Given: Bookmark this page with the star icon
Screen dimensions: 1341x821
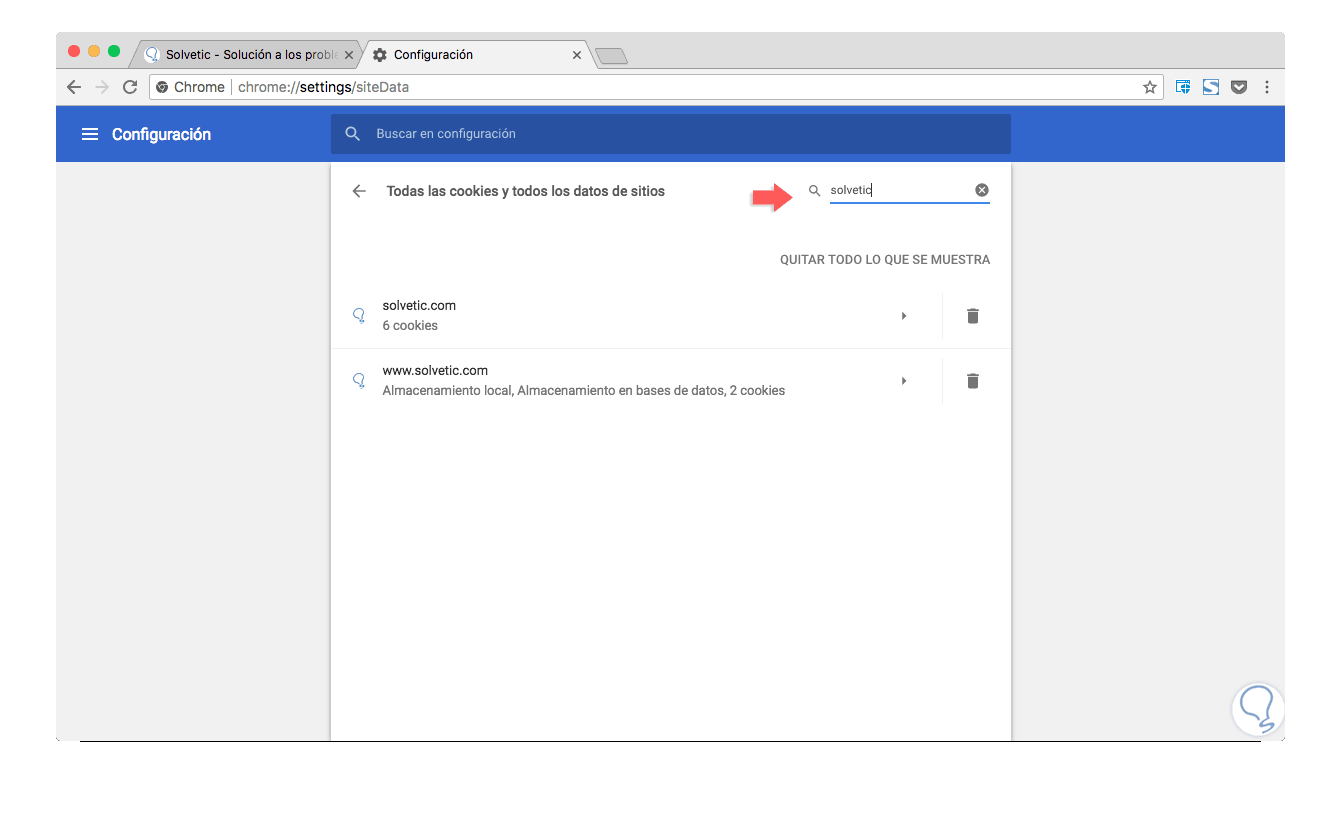Looking at the screenshot, I should tap(1150, 87).
